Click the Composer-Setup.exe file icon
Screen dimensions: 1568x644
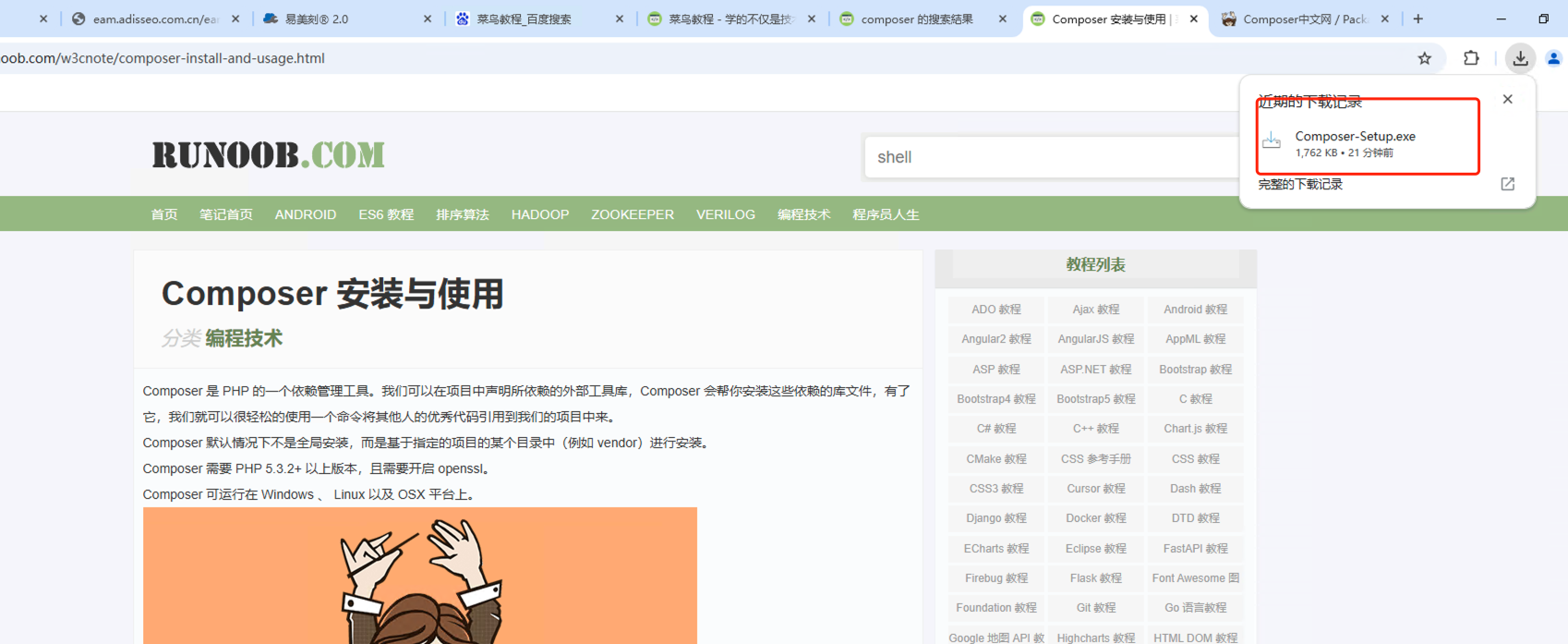(1272, 140)
